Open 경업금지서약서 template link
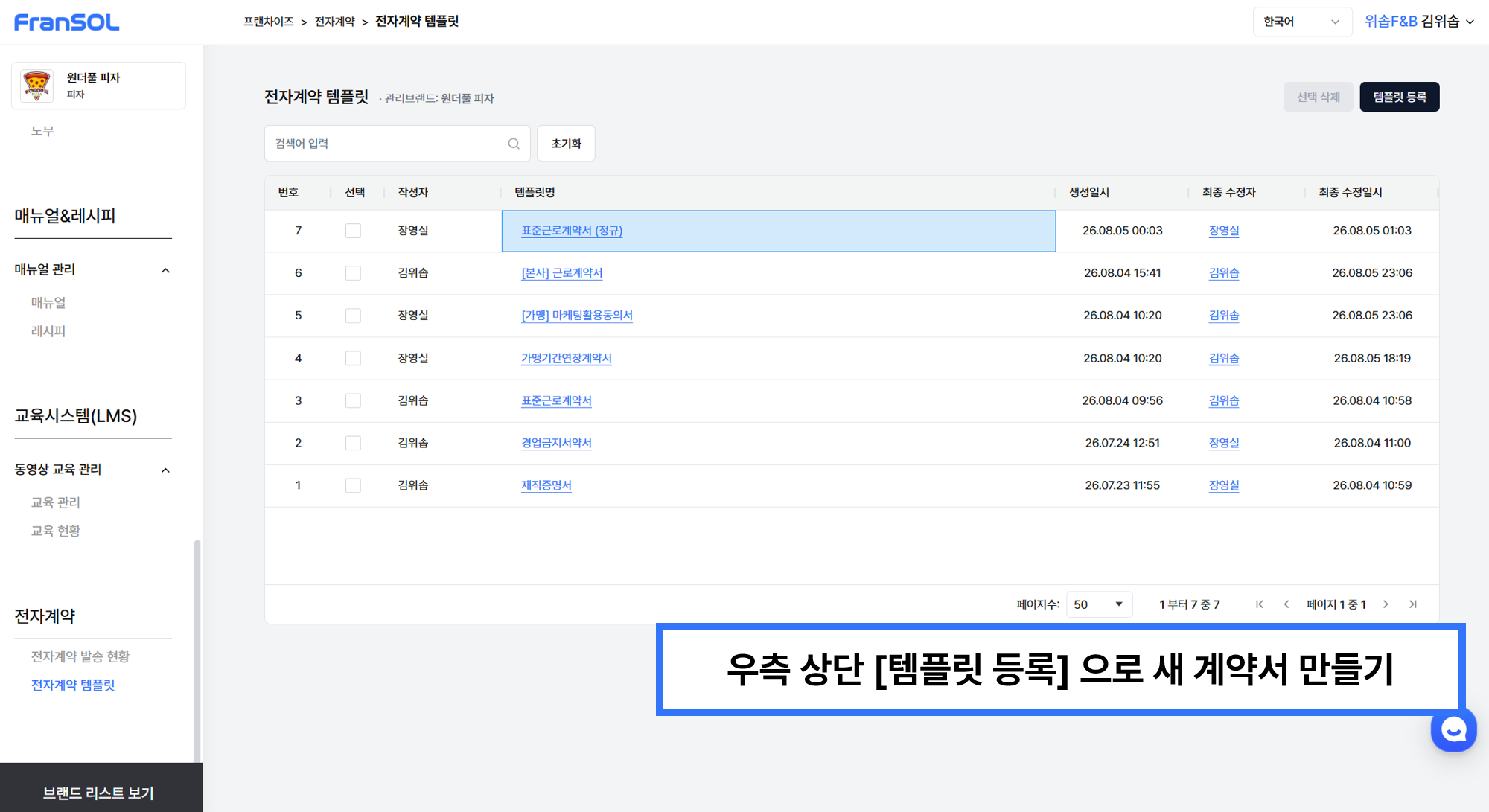1489x812 pixels. click(x=556, y=443)
